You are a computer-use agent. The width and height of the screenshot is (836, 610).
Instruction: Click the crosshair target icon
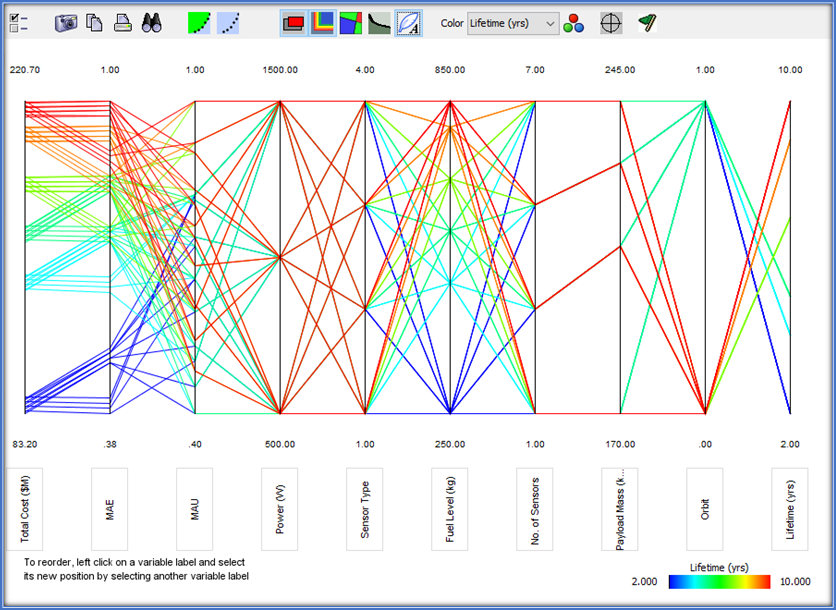click(x=611, y=23)
